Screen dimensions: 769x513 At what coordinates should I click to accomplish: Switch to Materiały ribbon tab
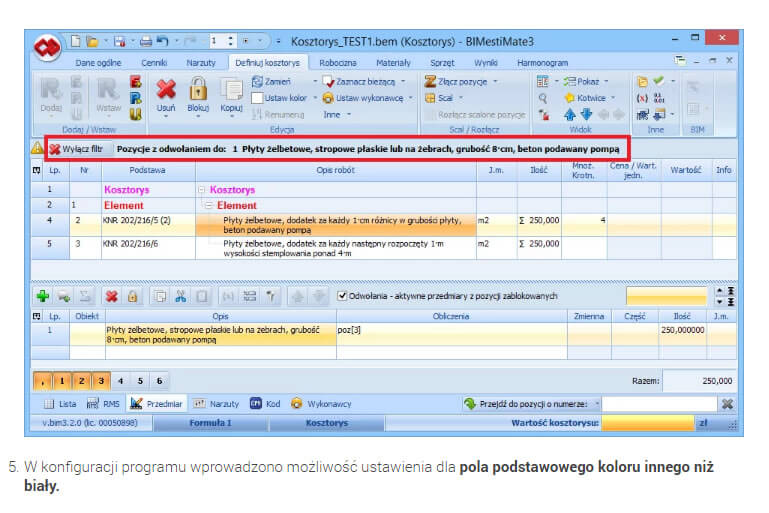pos(393,63)
